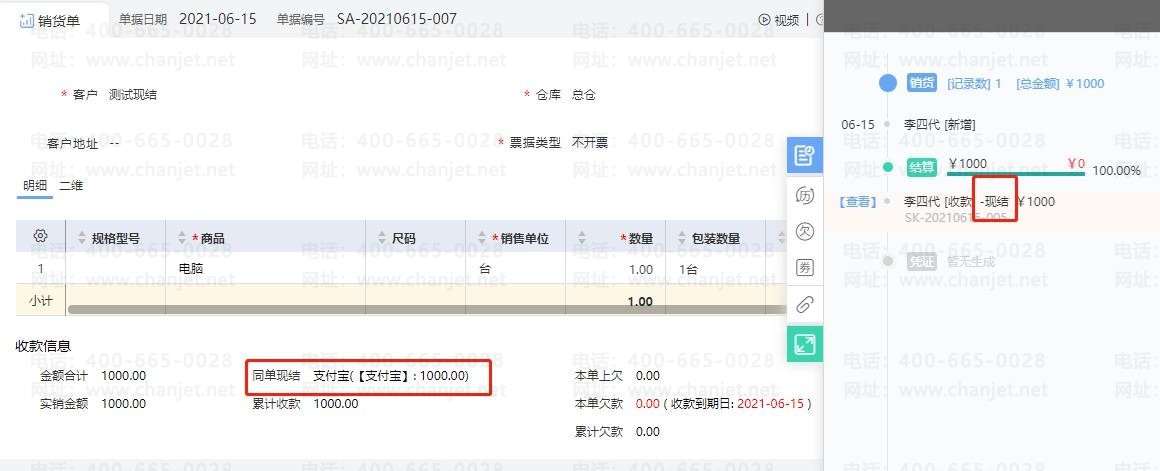Click the green expand fullscreen icon
Screen dimensions: 1160x471
click(x=804, y=344)
